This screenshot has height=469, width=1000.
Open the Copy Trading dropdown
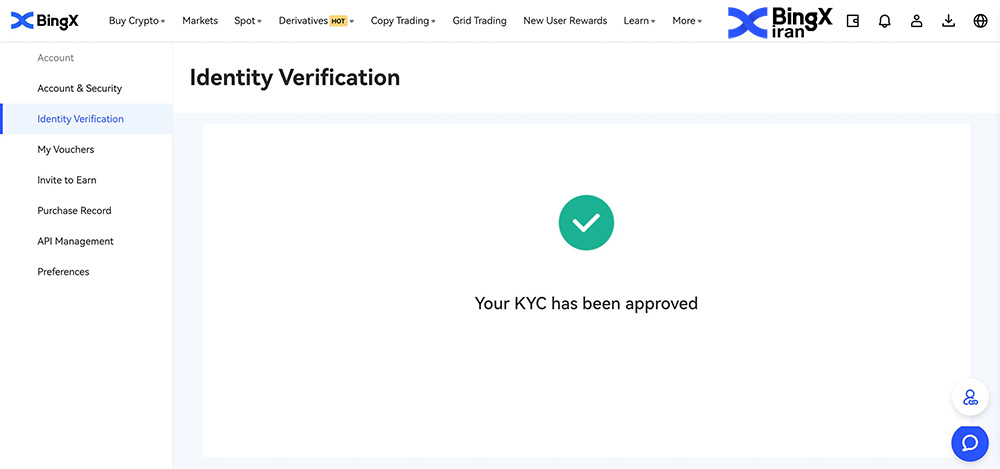pyautogui.click(x=403, y=21)
